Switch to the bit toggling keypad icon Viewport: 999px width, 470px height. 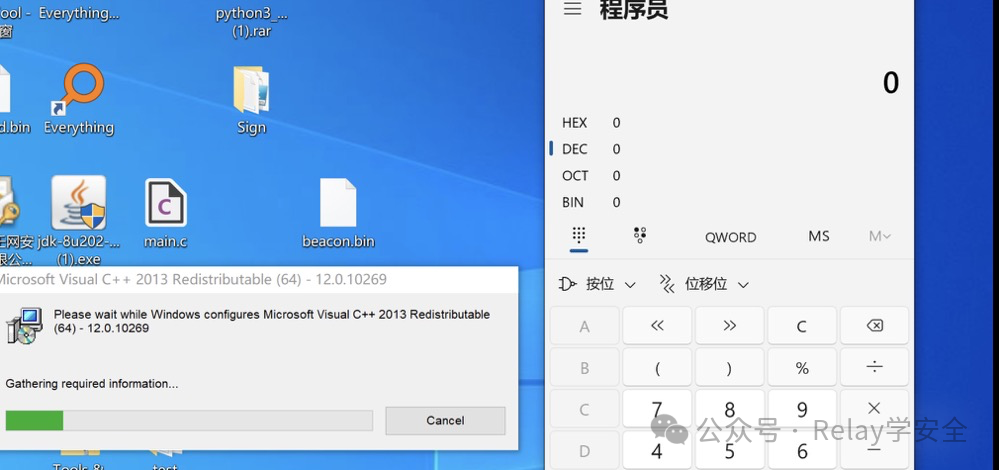point(640,235)
